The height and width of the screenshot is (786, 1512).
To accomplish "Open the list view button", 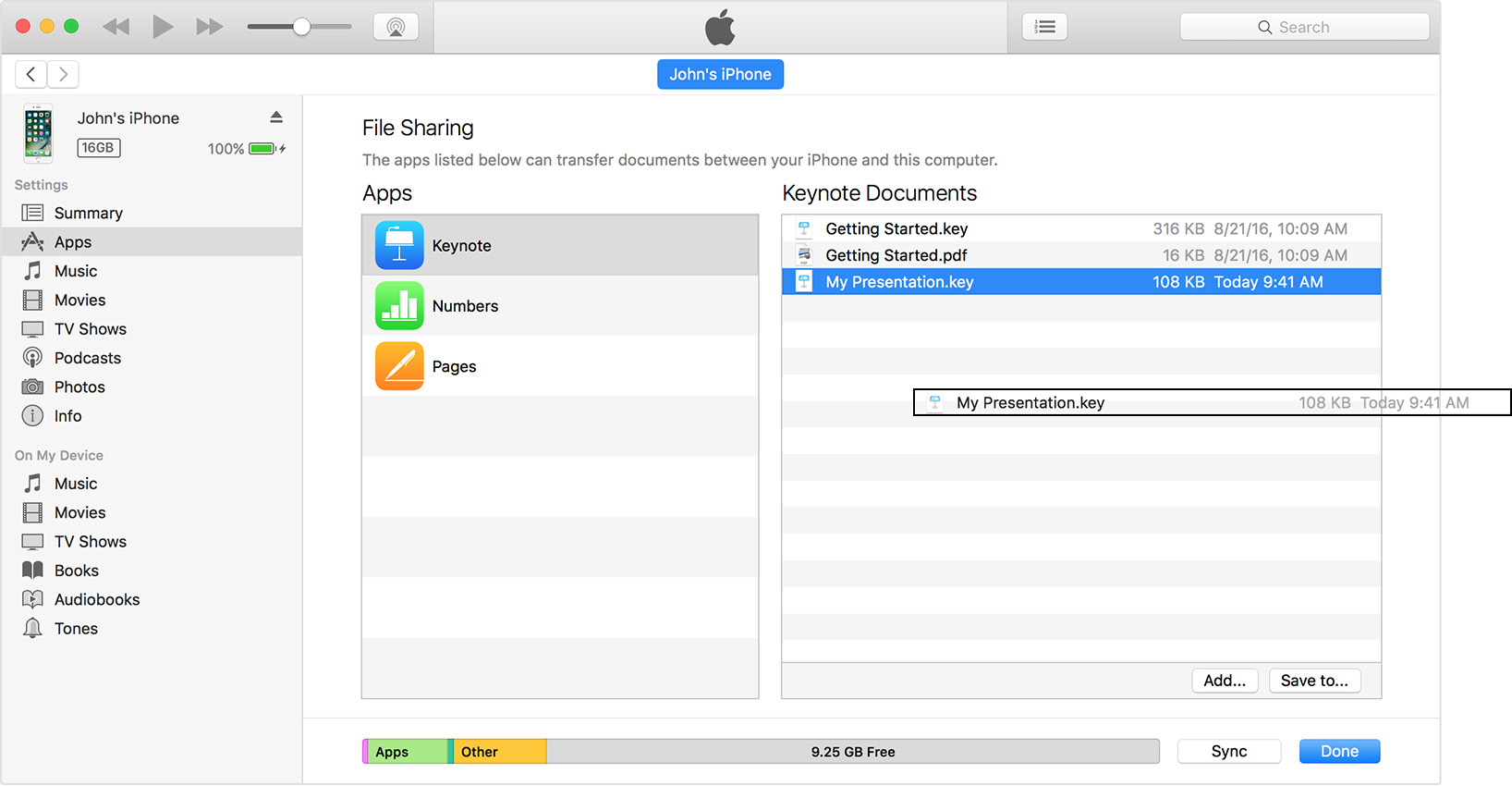I will click(x=1045, y=27).
